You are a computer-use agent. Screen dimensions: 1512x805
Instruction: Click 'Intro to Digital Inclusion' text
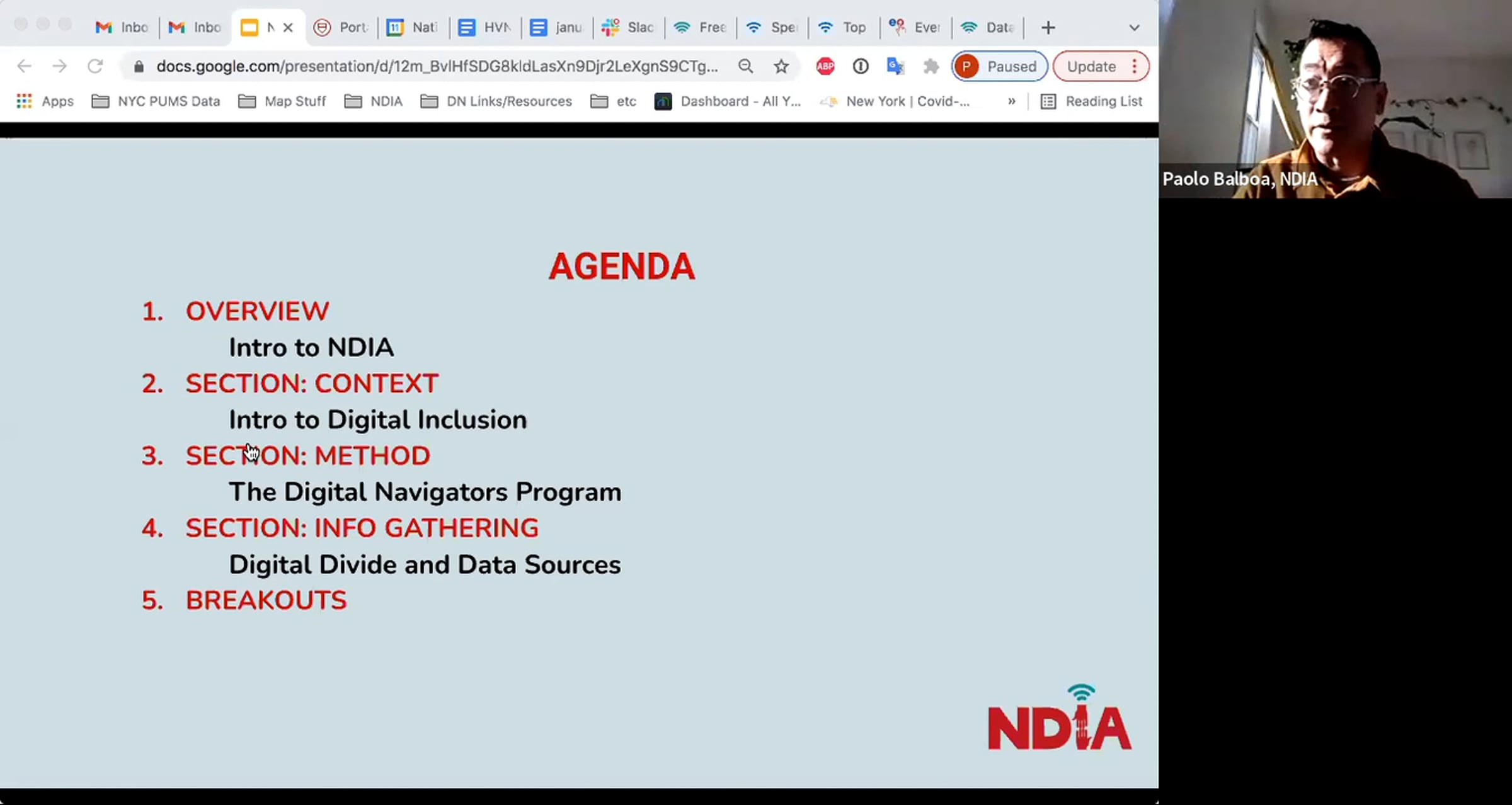coord(377,420)
